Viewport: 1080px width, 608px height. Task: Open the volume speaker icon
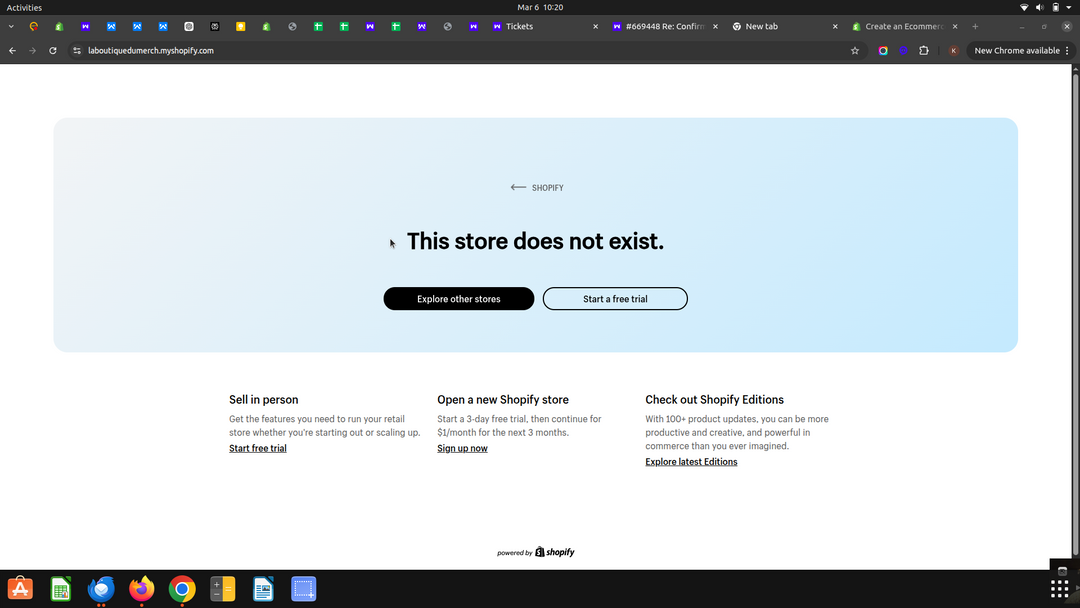1040,8
